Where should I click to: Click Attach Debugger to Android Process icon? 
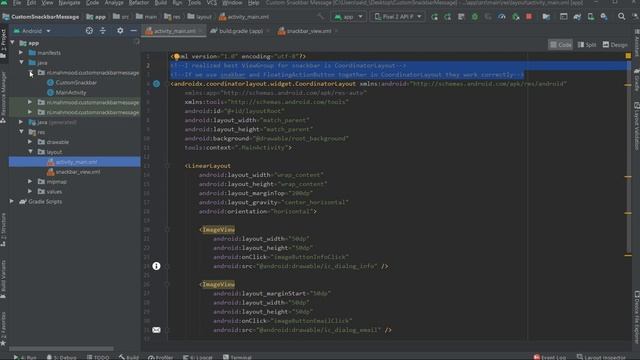pyautogui.click(x=516, y=17)
